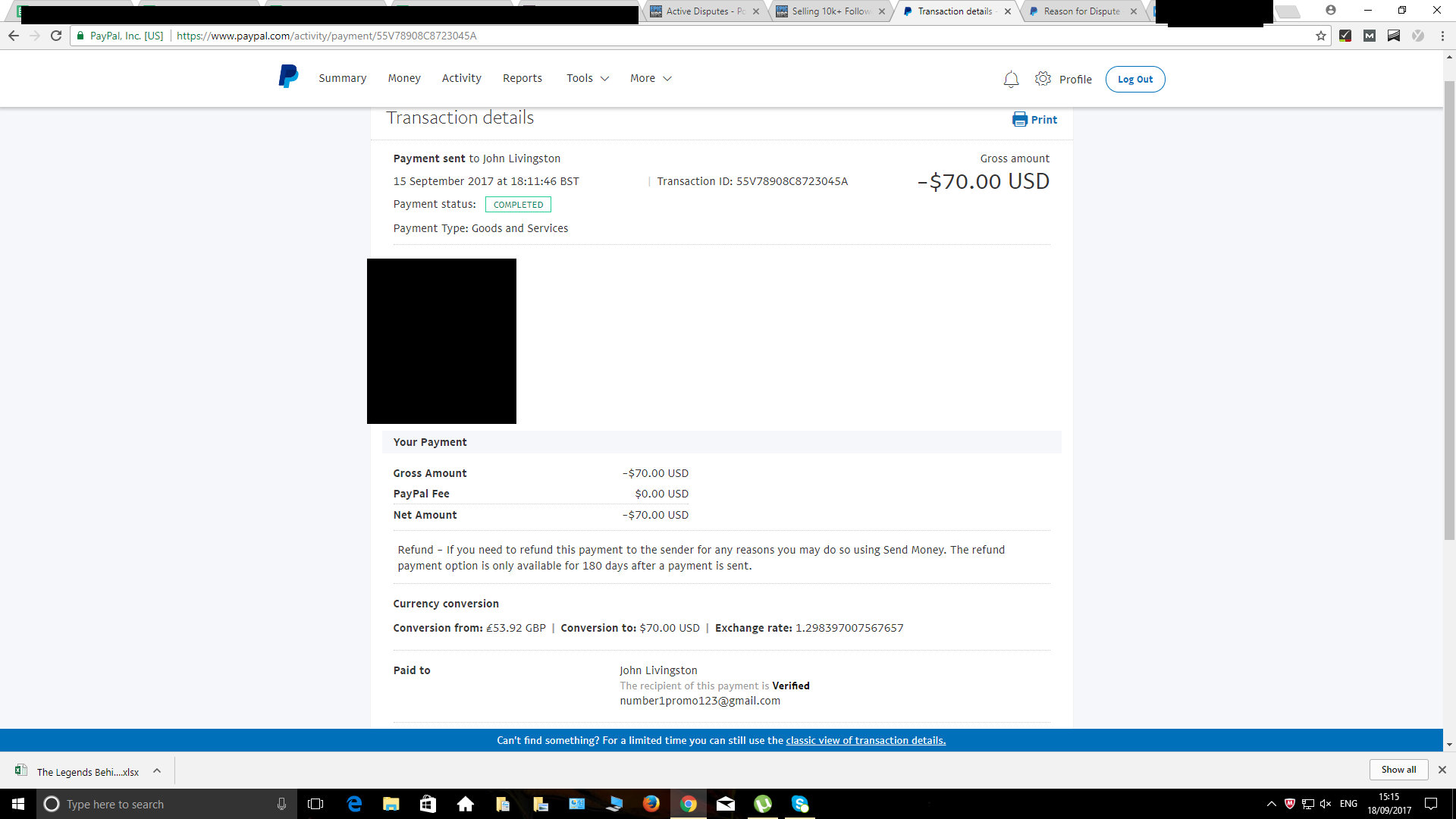The width and height of the screenshot is (1456, 819).
Task: Open the settings gear icon
Action: tap(1043, 79)
